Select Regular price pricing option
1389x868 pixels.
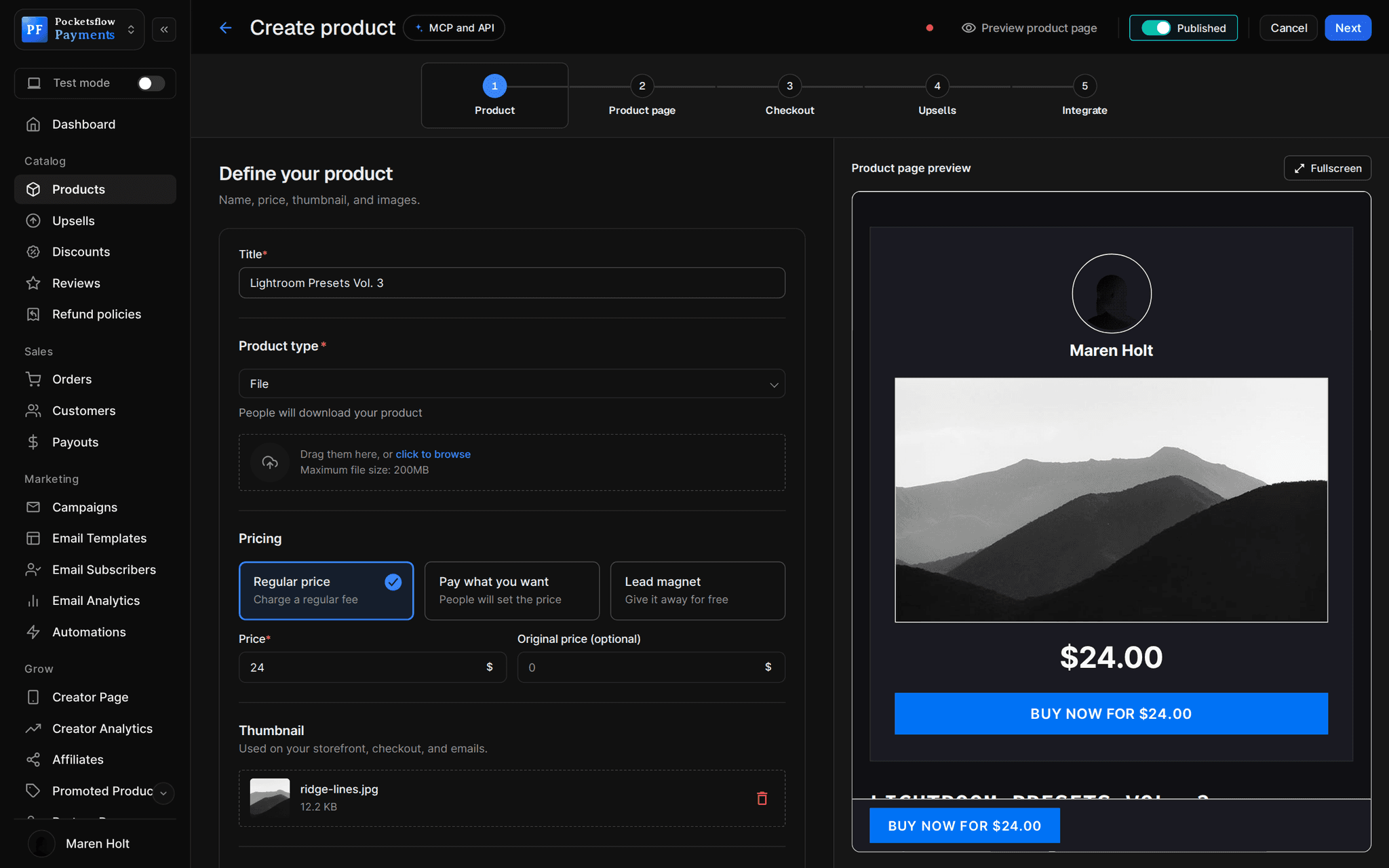[326, 591]
